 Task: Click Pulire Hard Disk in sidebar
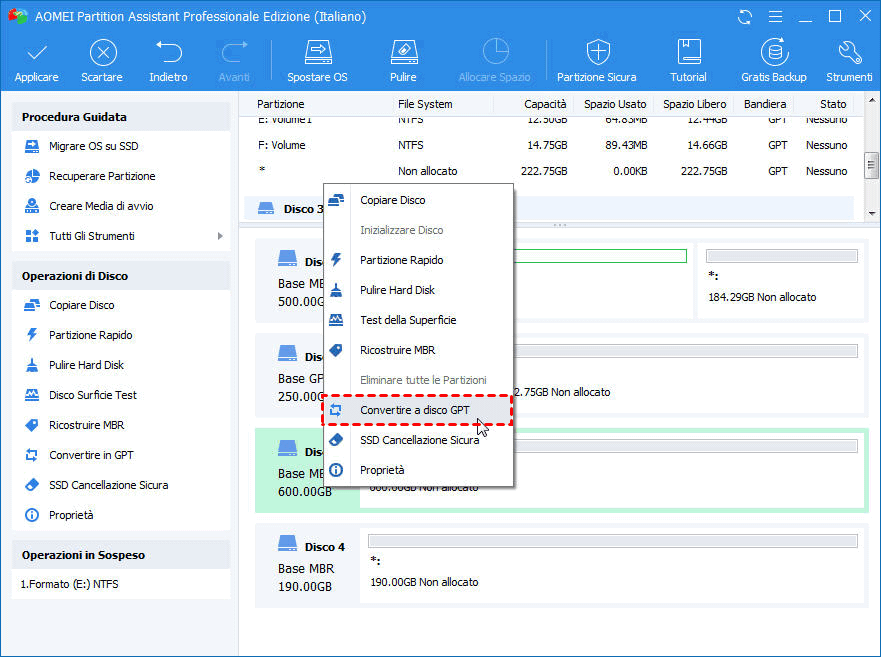coord(86,365)
